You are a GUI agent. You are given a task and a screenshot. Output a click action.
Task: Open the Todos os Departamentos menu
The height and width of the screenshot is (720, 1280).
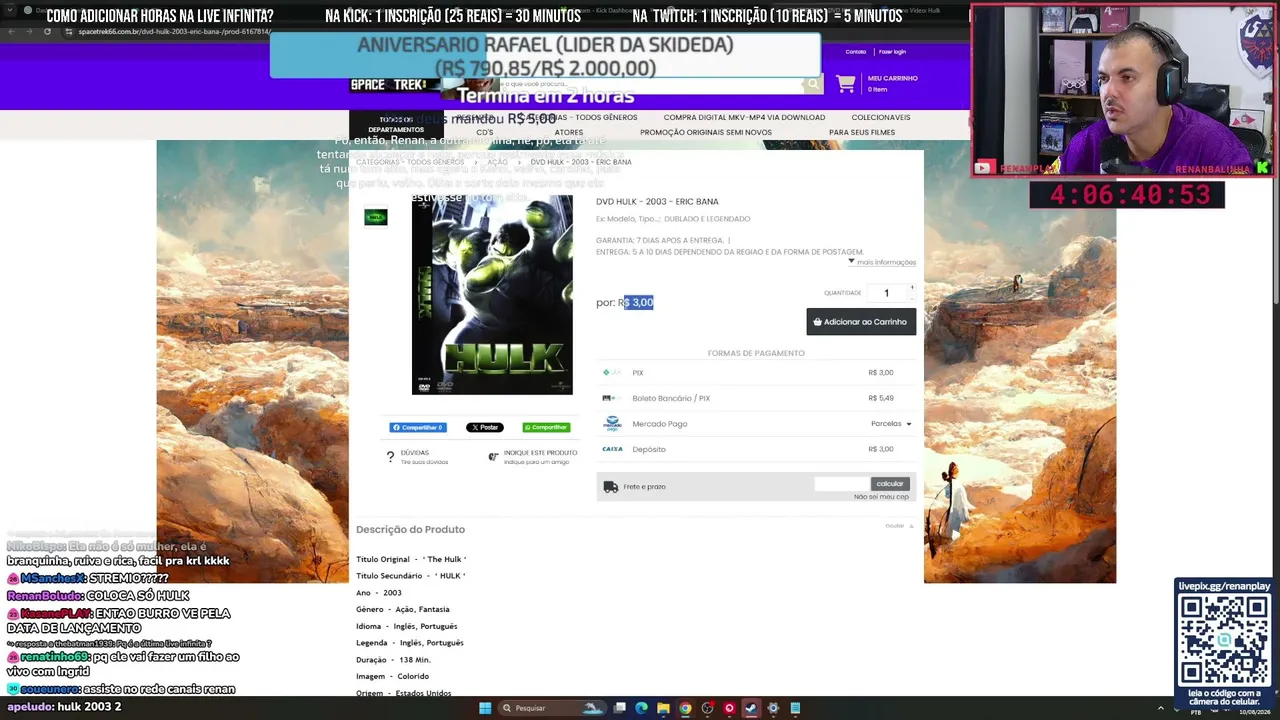pyautogui.click(x=396, y=124)
